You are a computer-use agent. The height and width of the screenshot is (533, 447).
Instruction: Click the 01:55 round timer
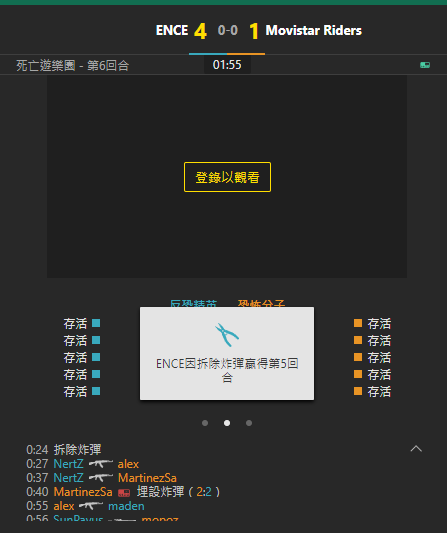tap(227, 65)
